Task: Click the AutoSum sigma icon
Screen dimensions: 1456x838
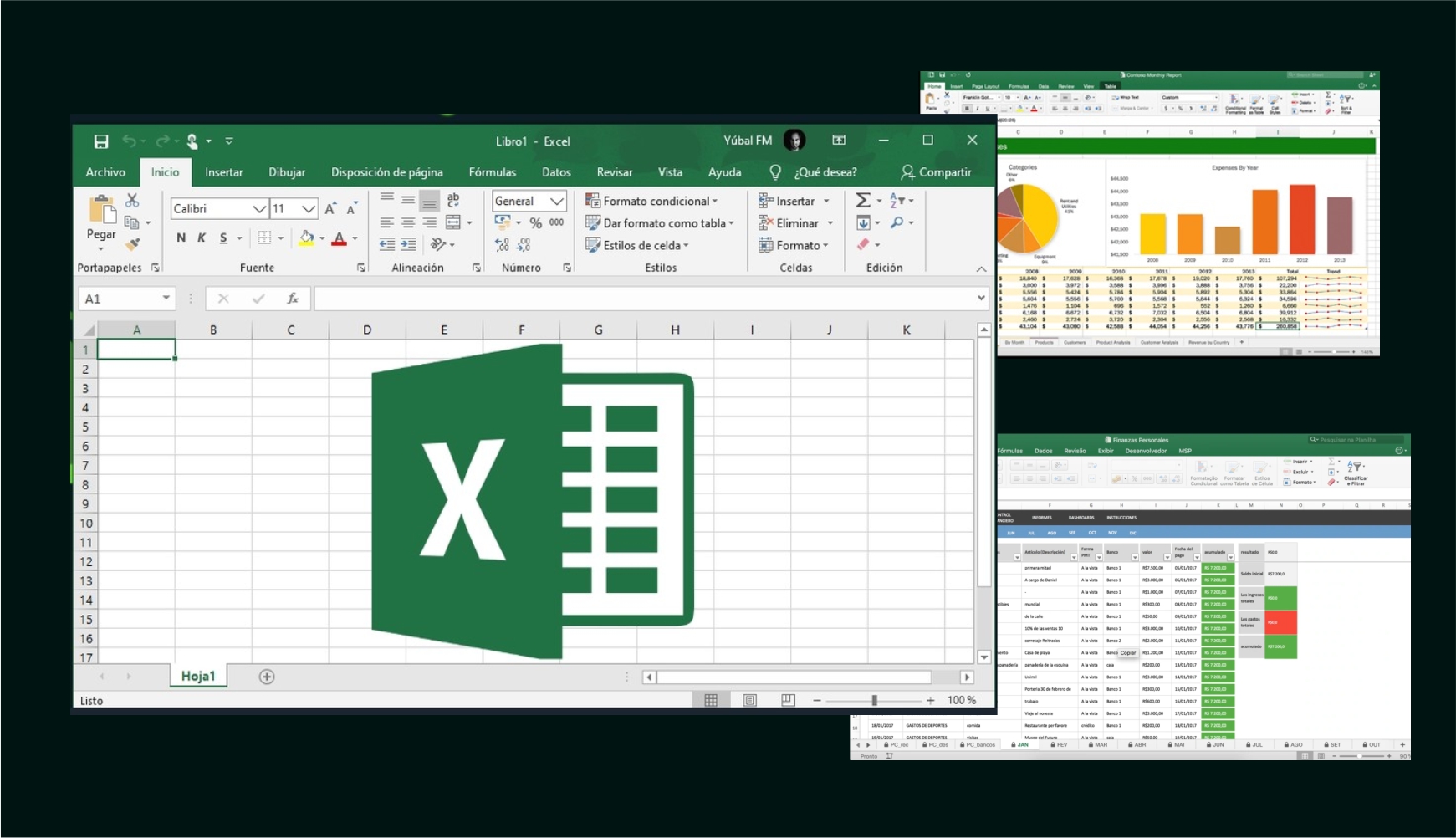Action: [x=863, y=201]
